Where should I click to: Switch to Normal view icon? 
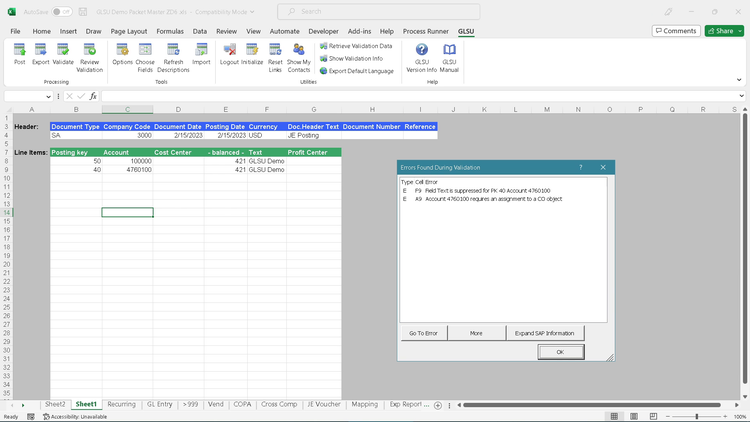tap(614, 416)
